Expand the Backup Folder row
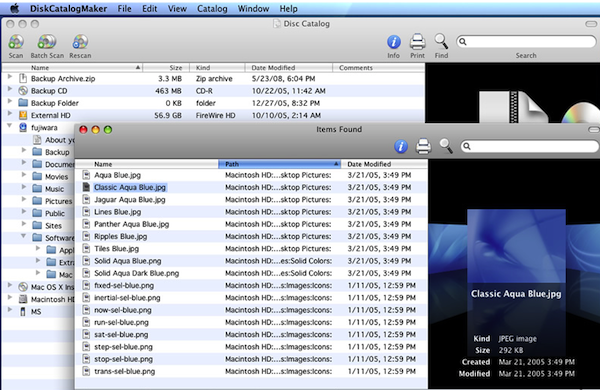This screenshot has height=390, width=600. click(x=10, y=101)
